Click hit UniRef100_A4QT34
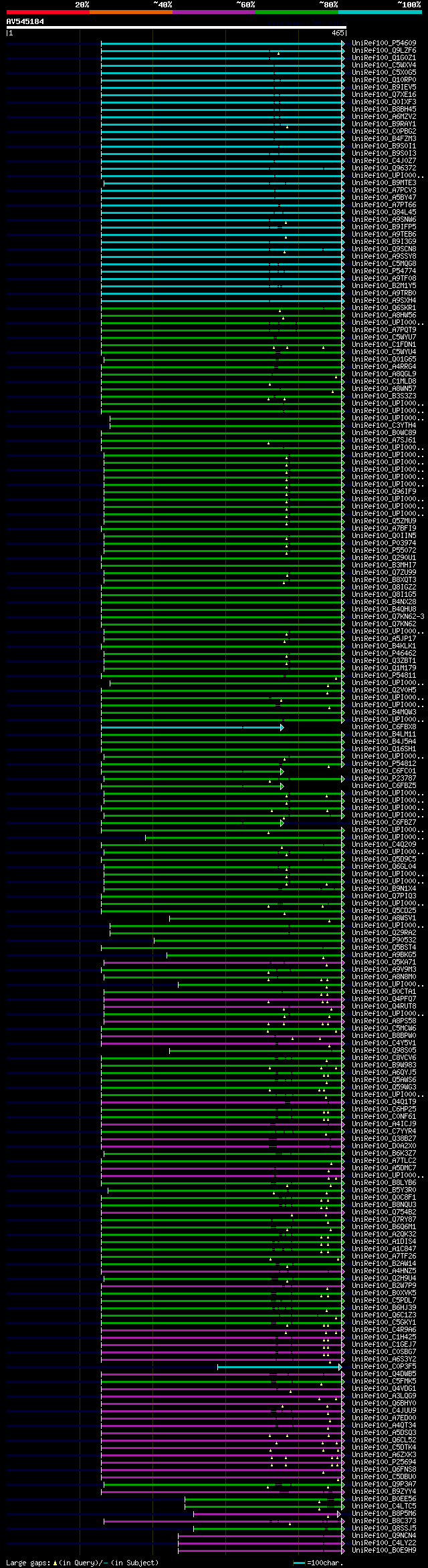The width and height of the screenshot is (428, 1568). click(x=384, y=1426)
